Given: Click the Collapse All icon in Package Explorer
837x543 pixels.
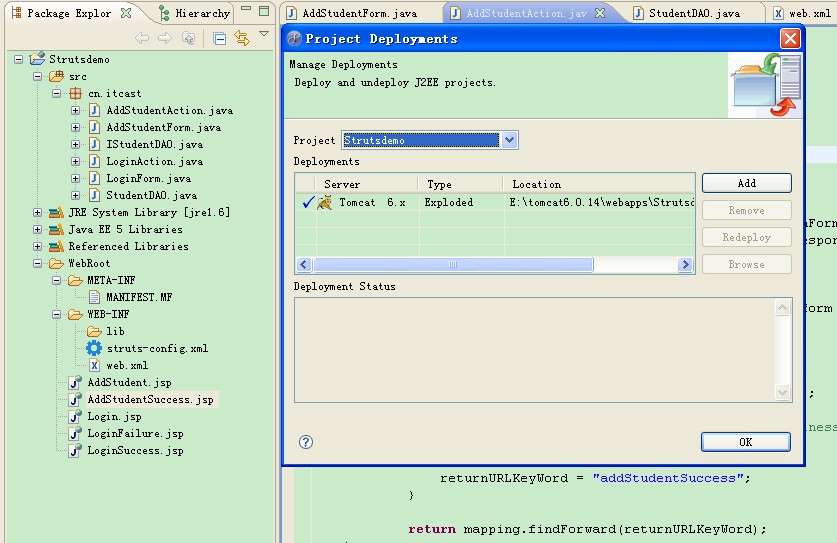Looking at the screenshot, I should point(219,38).
